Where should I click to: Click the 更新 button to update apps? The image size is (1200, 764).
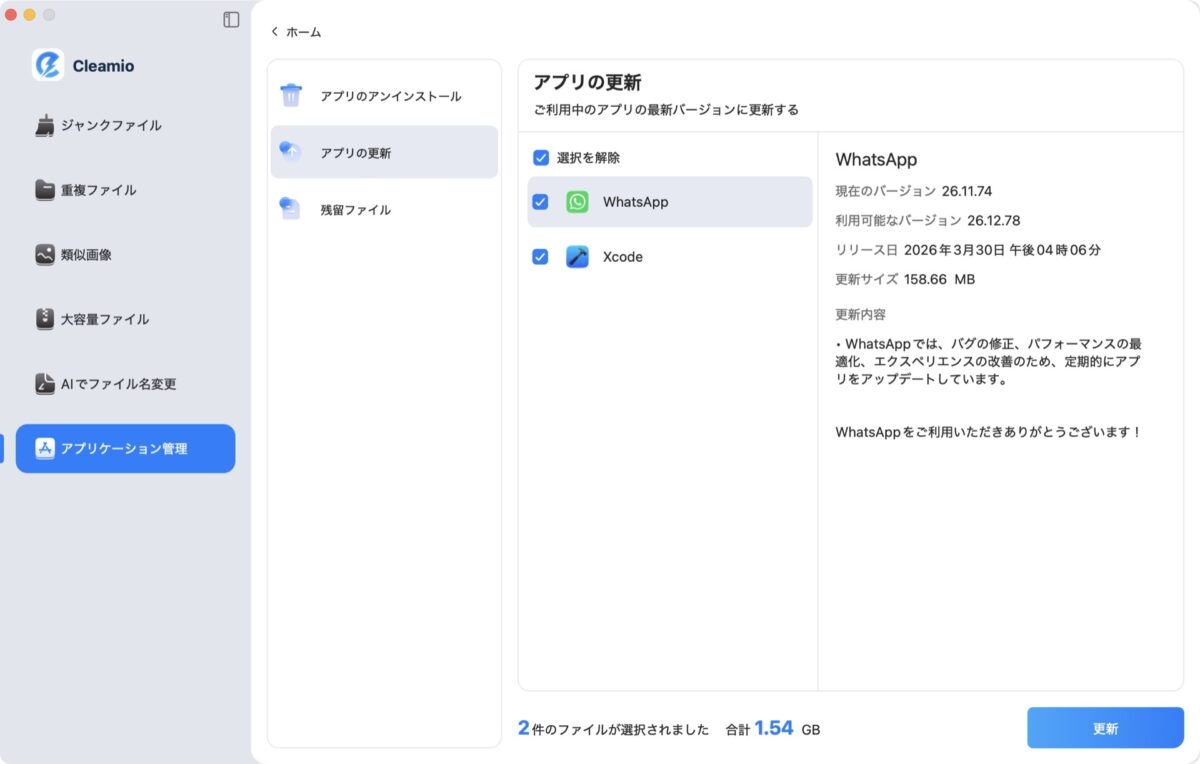(x=1105, y=728)
